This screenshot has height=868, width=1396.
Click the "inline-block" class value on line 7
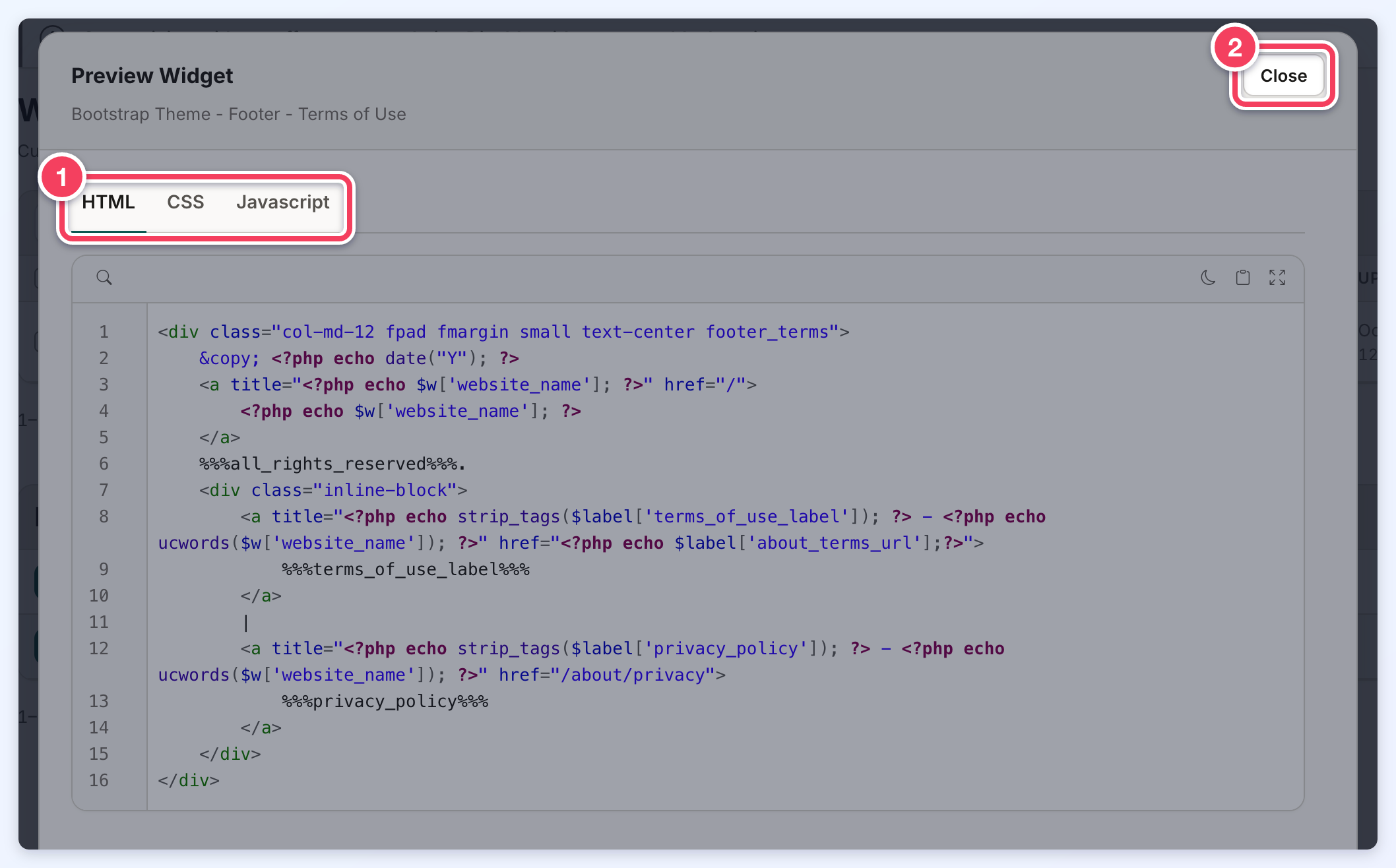point(385,490)
